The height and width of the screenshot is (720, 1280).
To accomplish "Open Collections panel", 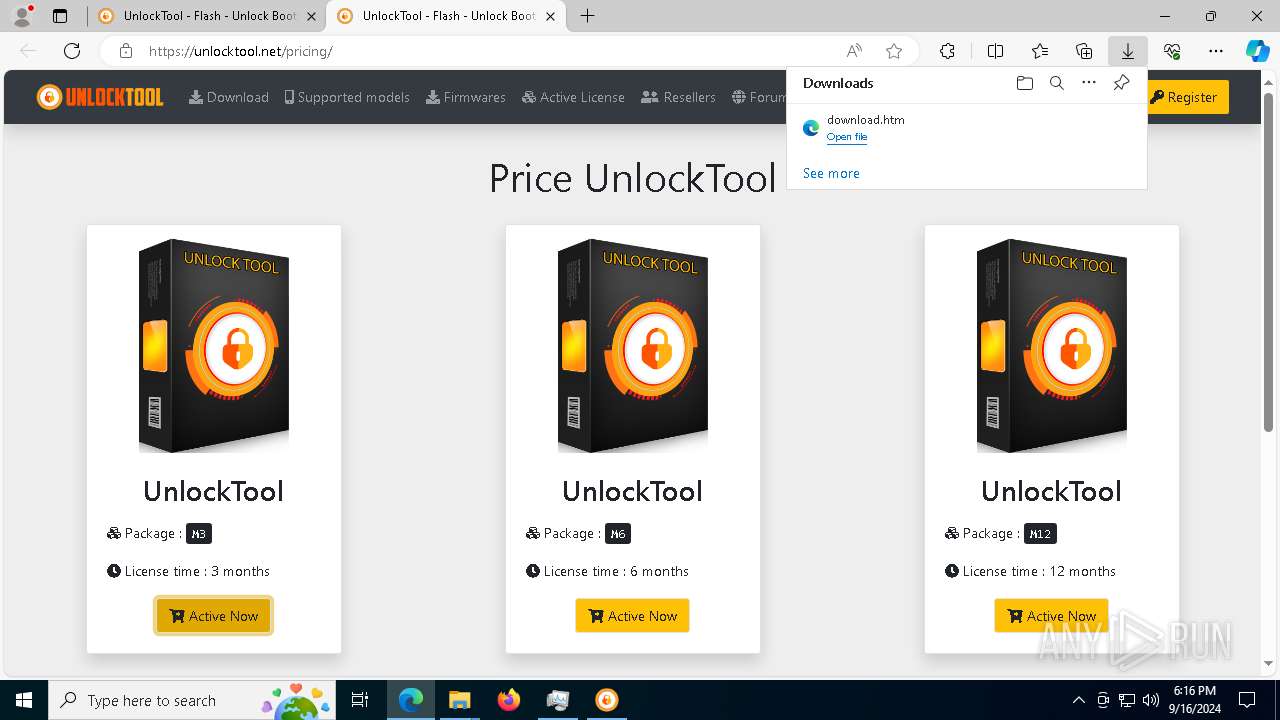I will [x=1084, y=51].
